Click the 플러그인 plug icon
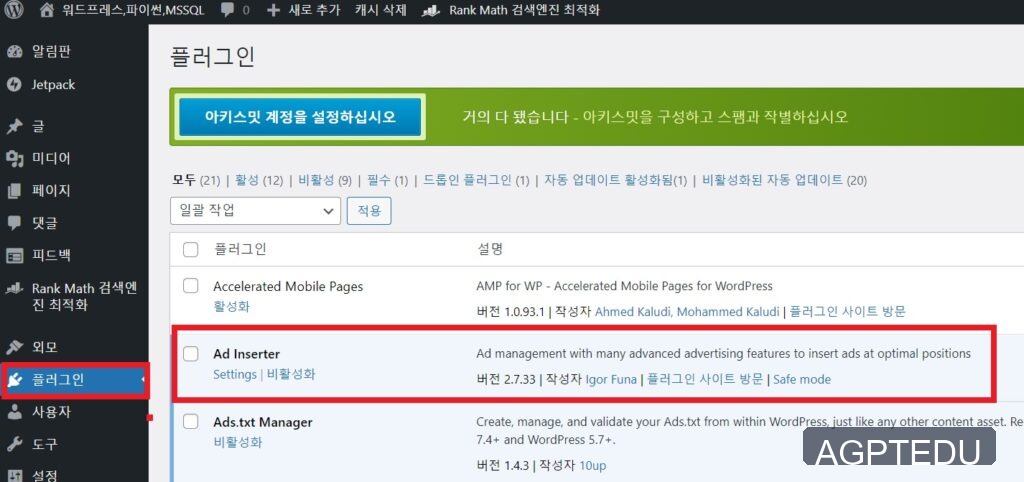Screen dimensions: 1024x482 [14, 379]
